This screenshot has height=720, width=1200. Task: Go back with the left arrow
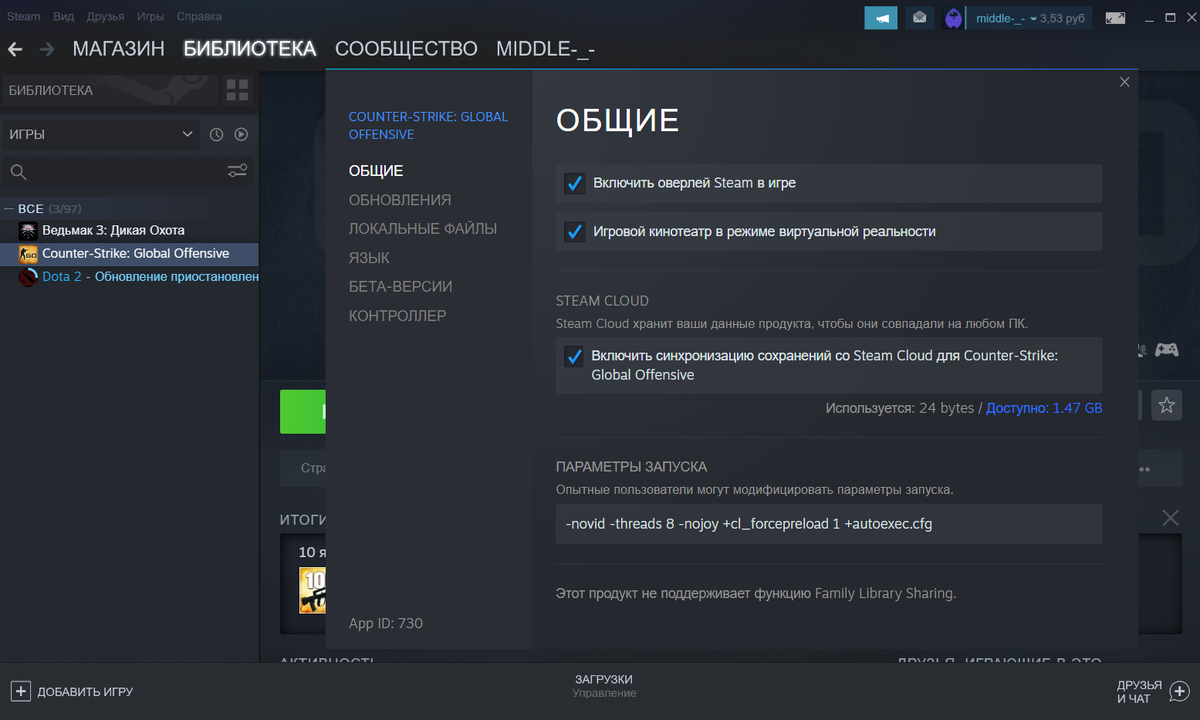15,49
